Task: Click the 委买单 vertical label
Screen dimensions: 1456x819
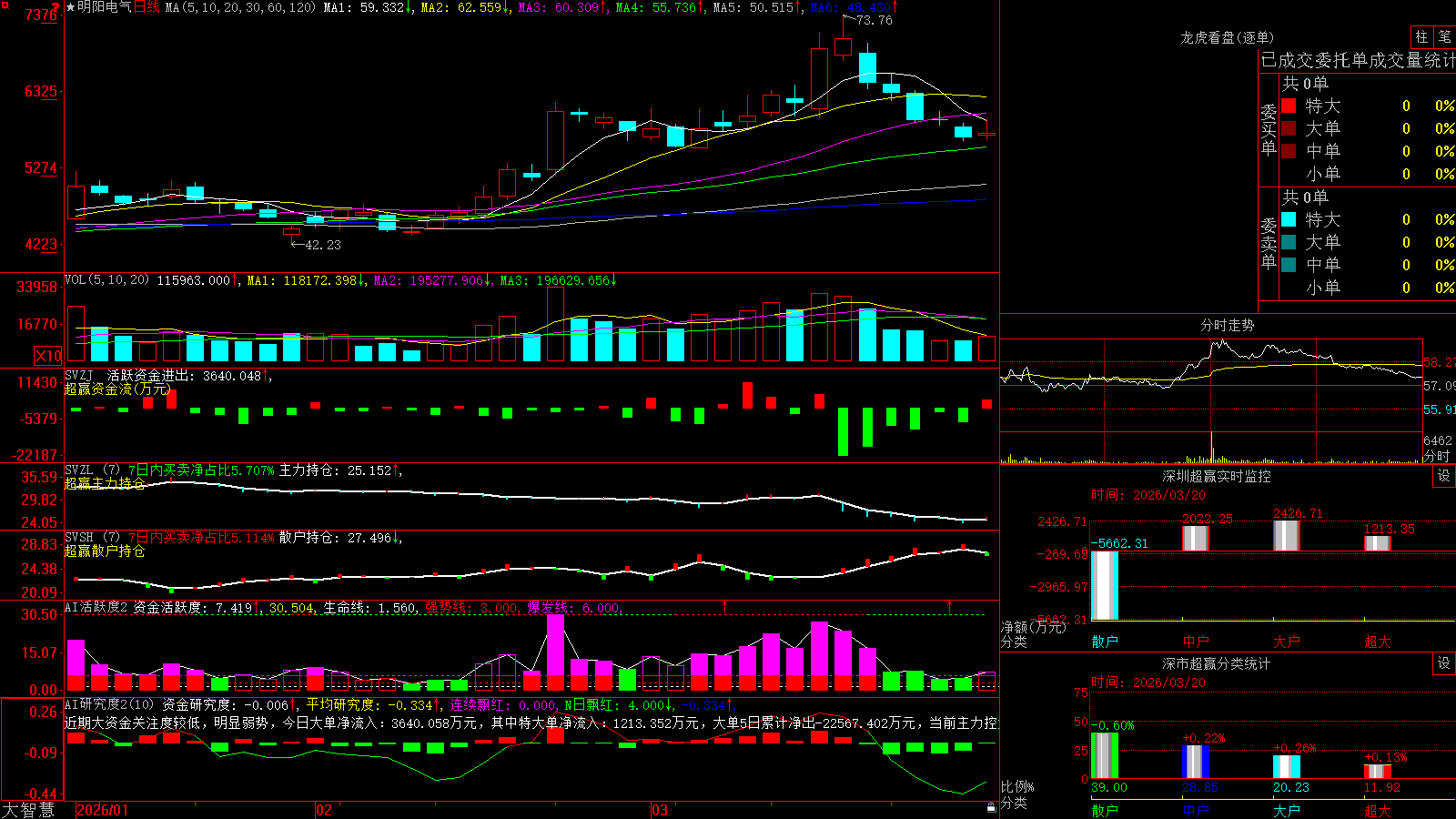Action: click(x=1269, y=129)
